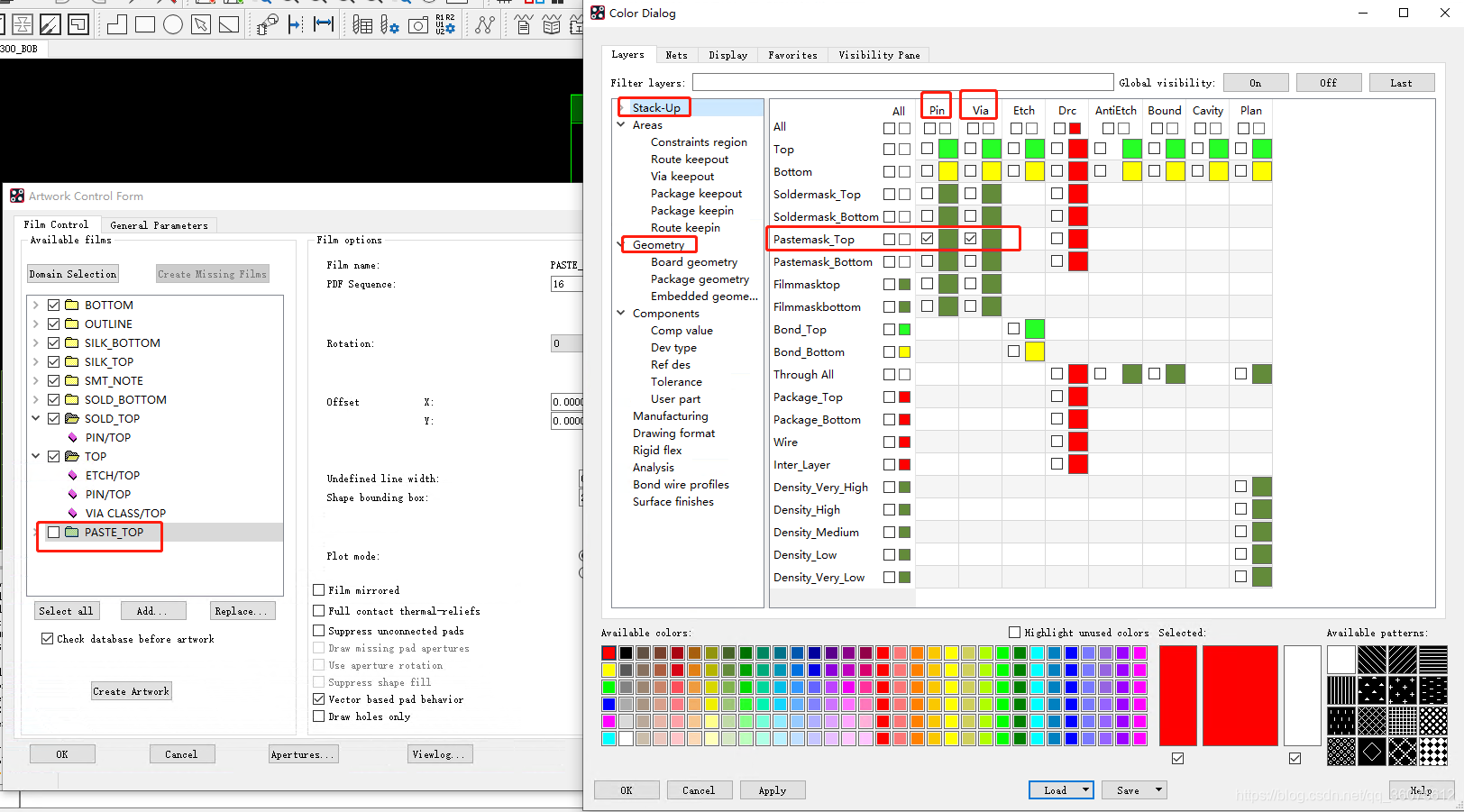The height and width of the screenshot is (812, 1464).
Task: Choose the horizontal stripes pattern
Action: pos(1432,660)
